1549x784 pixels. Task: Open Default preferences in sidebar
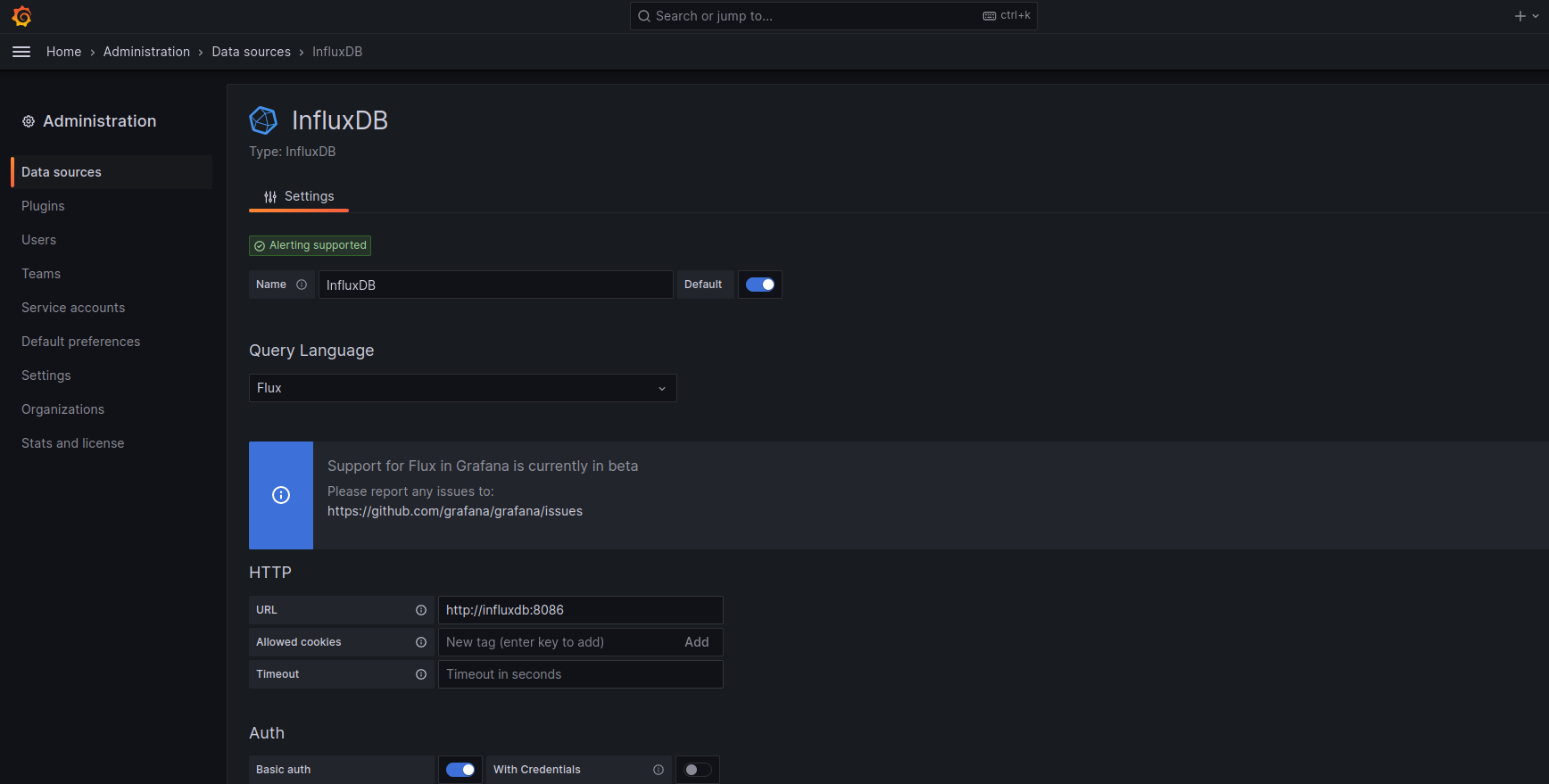[80, 342]
